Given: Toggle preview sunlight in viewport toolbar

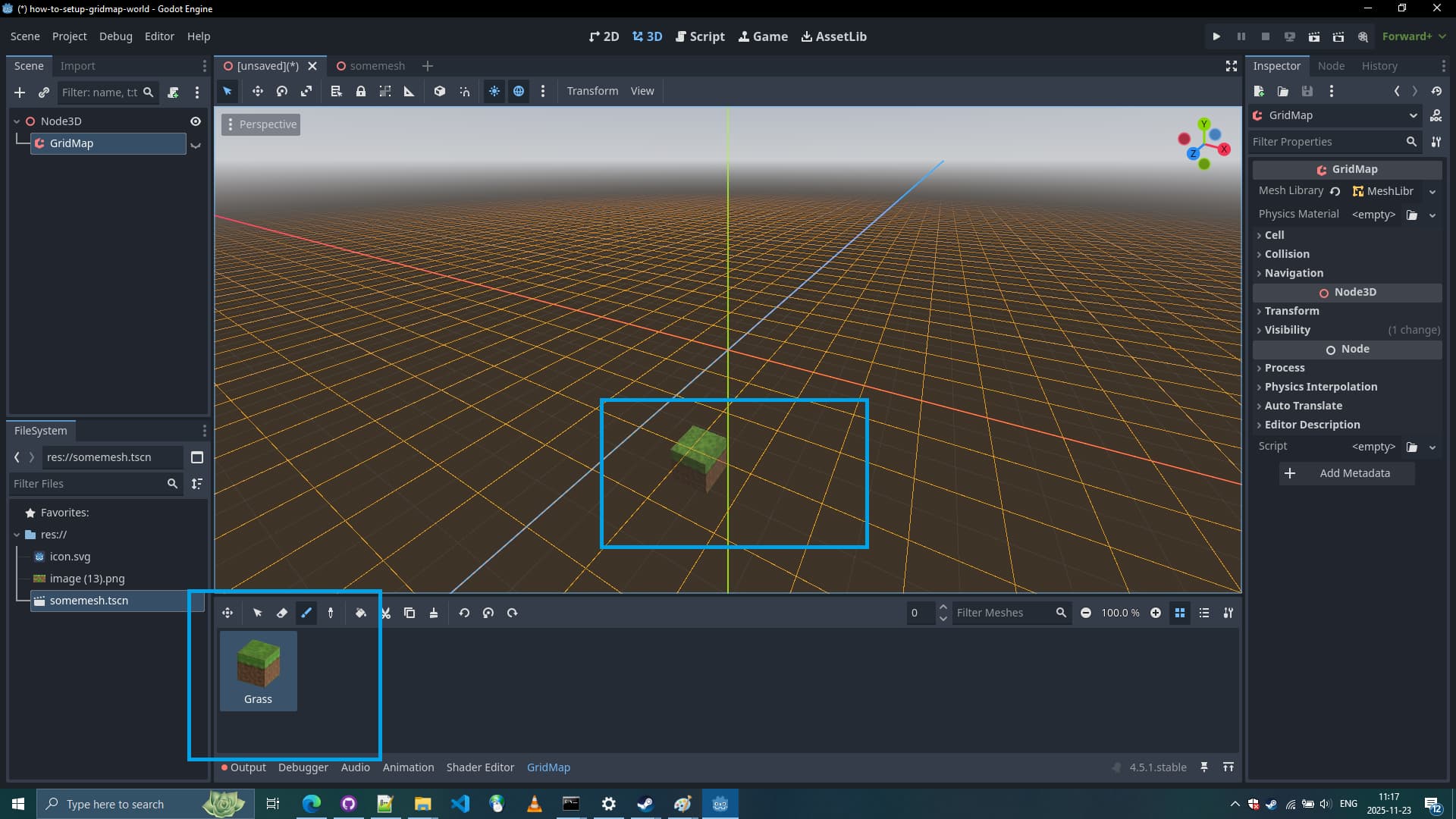Looking at the screenshot, I should [x=494, y=91].
